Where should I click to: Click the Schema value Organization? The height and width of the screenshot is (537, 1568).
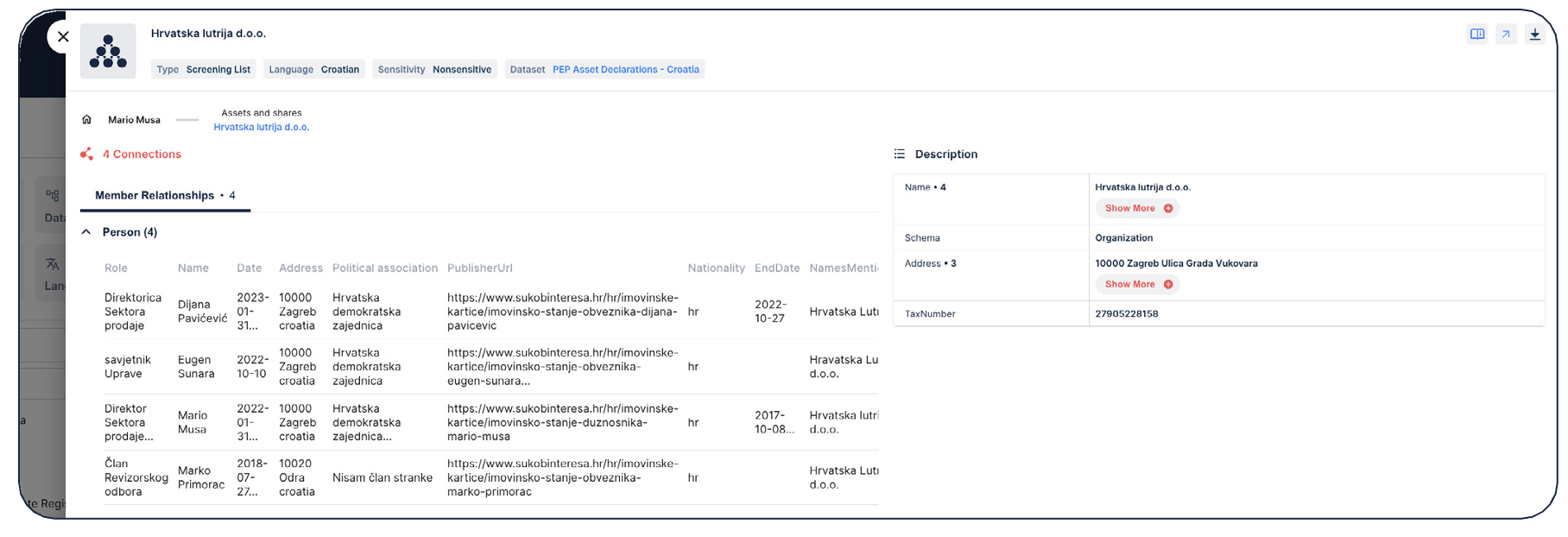(x=1124, y=237)
